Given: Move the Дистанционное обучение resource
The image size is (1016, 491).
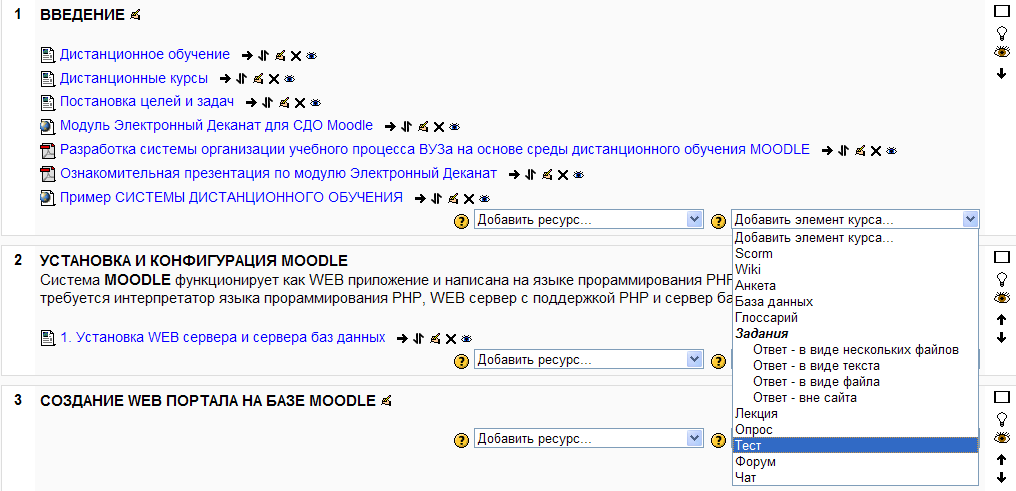Looking at the screenshot, I should click(263, 56).
